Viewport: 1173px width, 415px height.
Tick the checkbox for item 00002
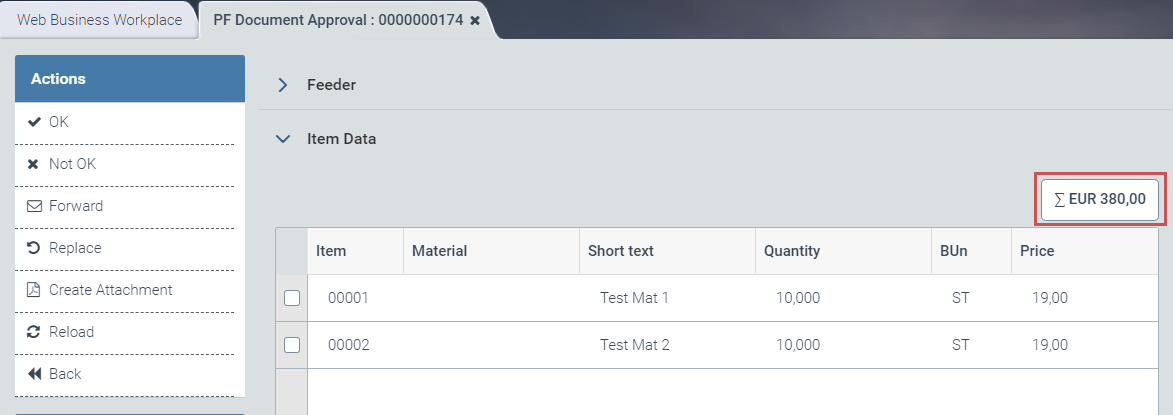click(x=292, y=345)
